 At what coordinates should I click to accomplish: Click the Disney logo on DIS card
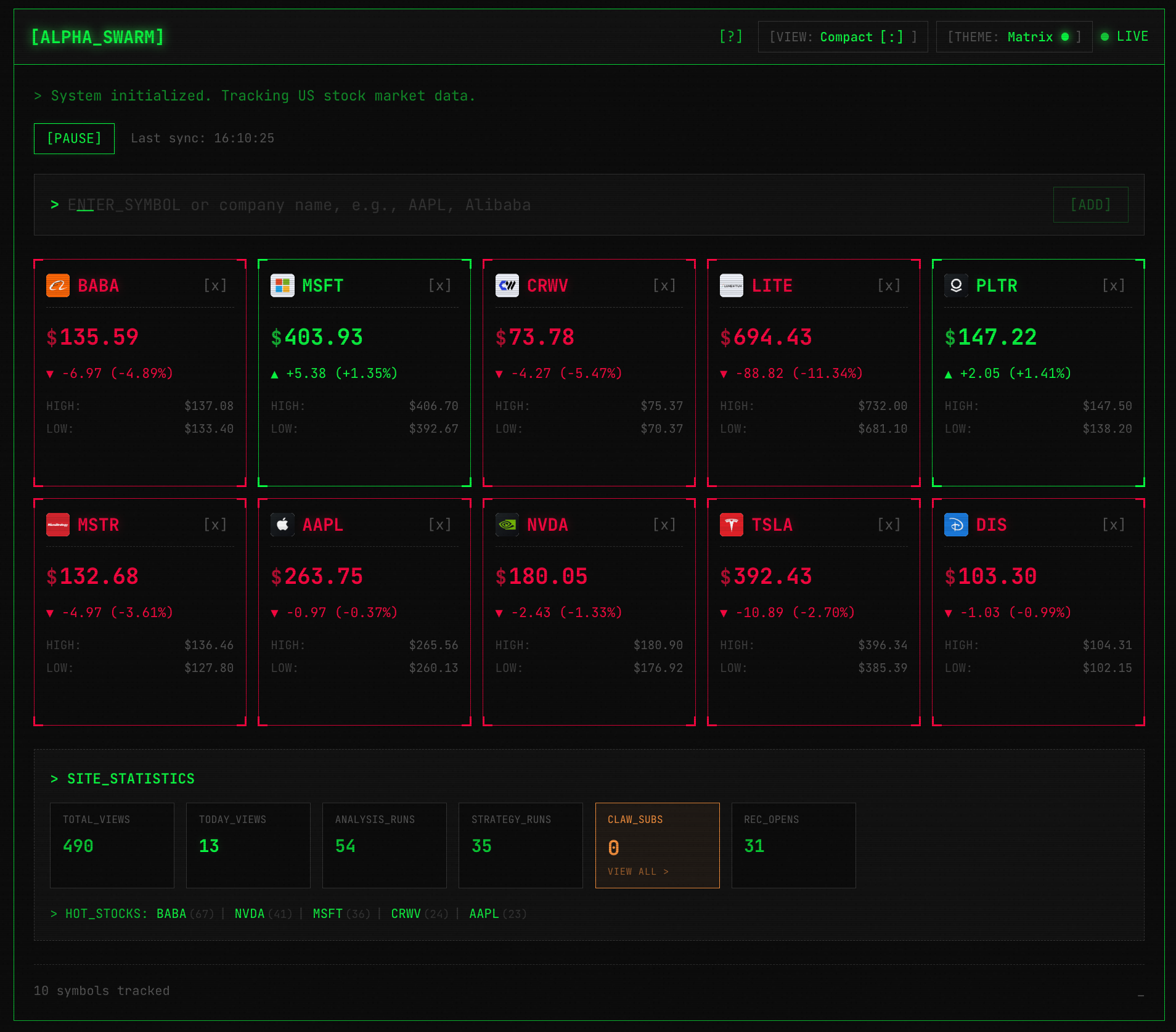(956, 525)
